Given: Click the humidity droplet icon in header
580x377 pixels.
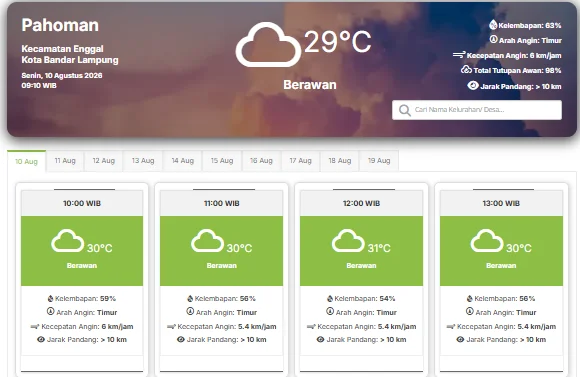Looking at the screenshot, I should pos(493,25).
